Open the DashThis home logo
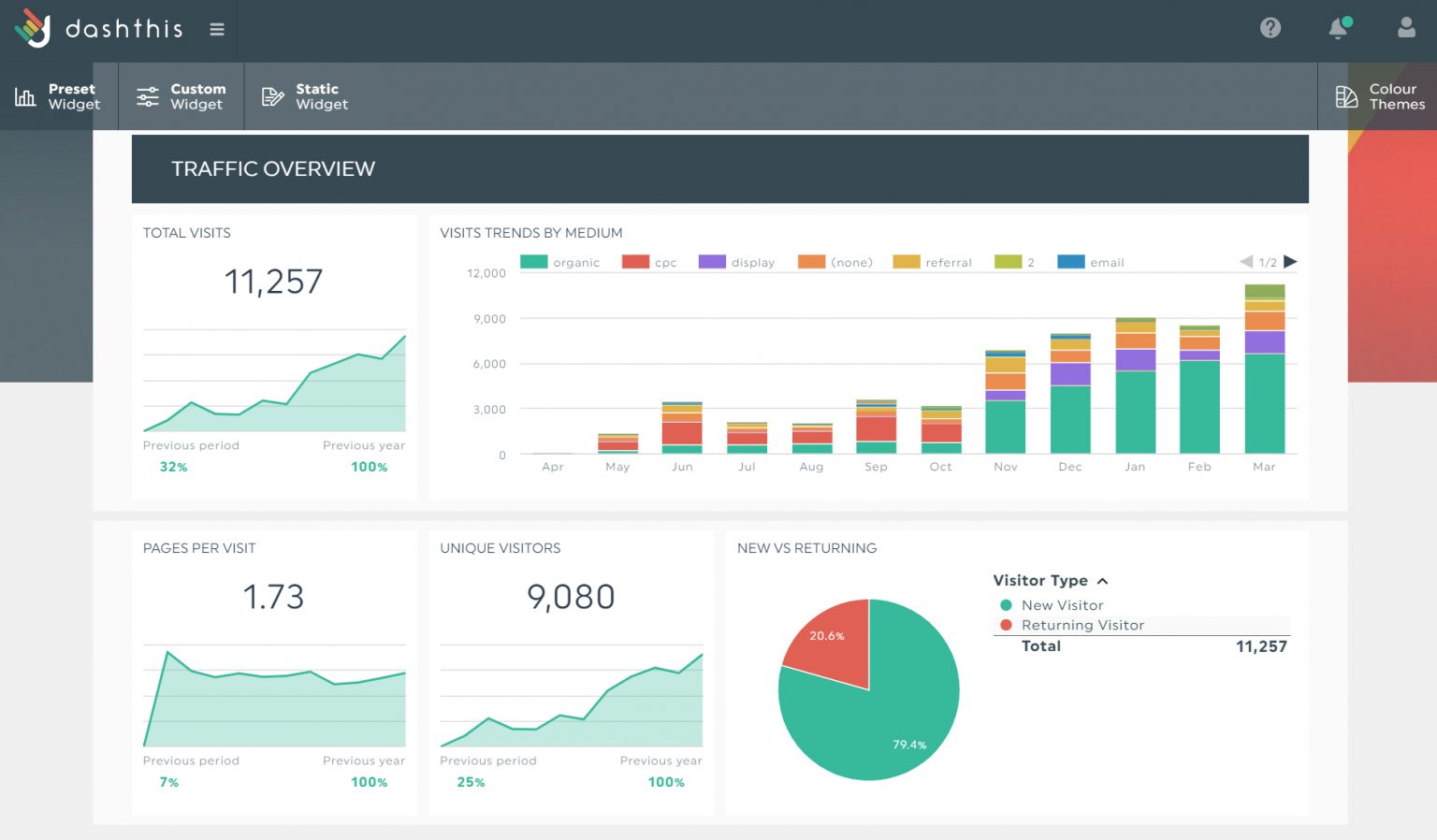Image resolution: width=1437 pixels, height=840 pixels. click(x=99, y=29)
